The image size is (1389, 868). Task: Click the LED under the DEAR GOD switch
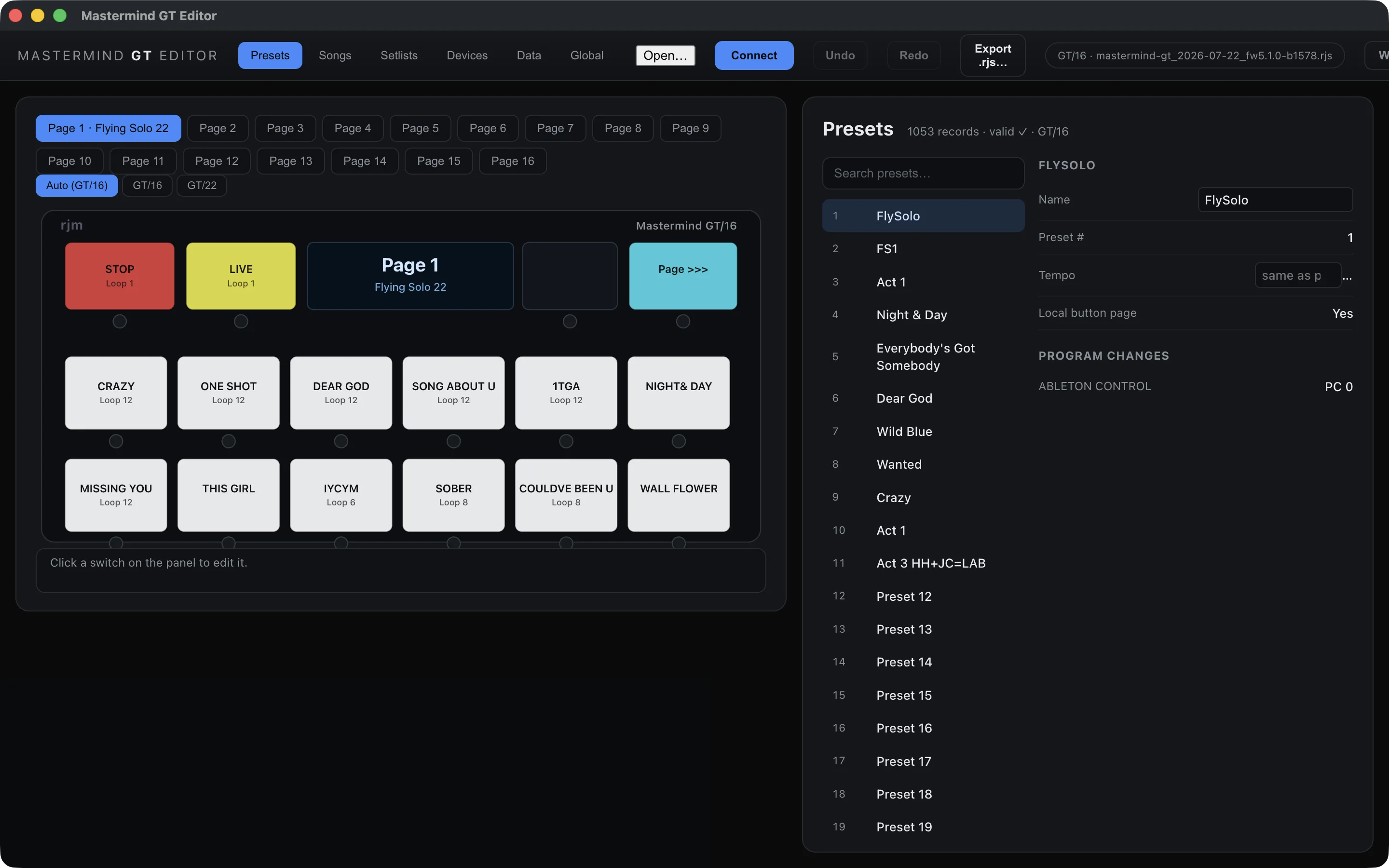[x=341, y=441]
